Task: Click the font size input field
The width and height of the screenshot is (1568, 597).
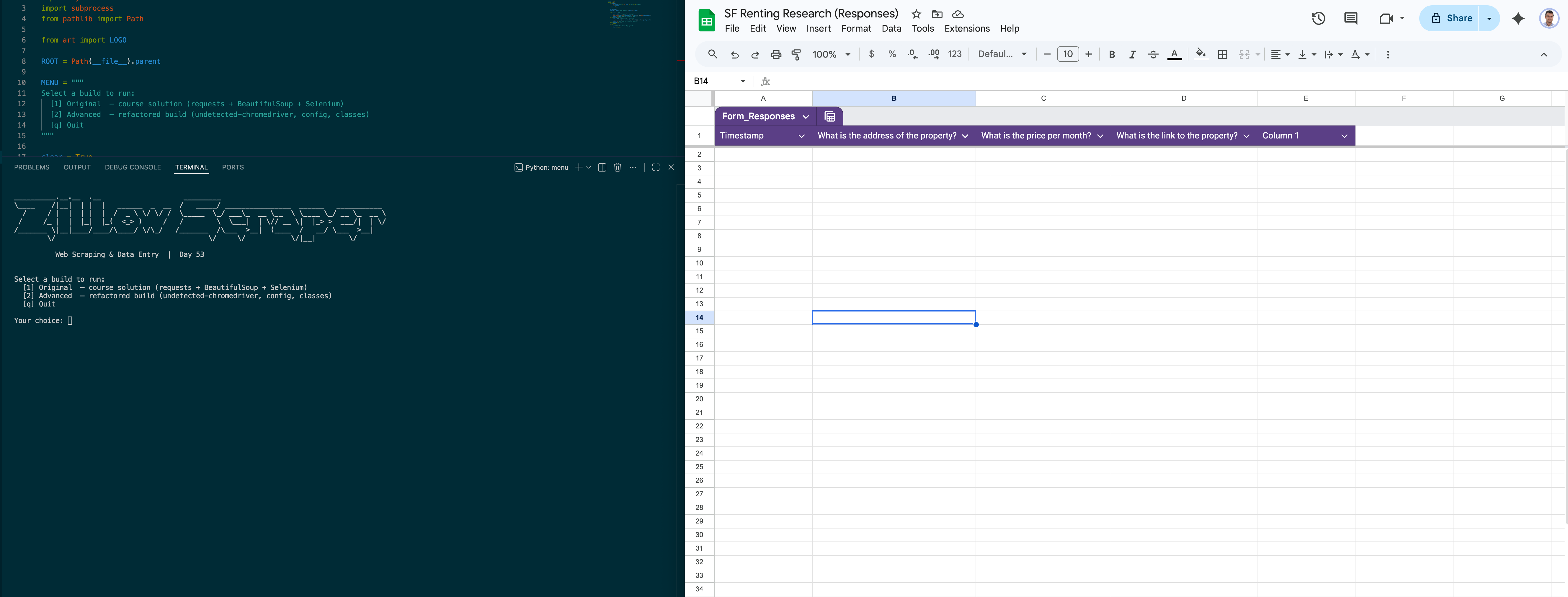Action: tap(1068, 54)
